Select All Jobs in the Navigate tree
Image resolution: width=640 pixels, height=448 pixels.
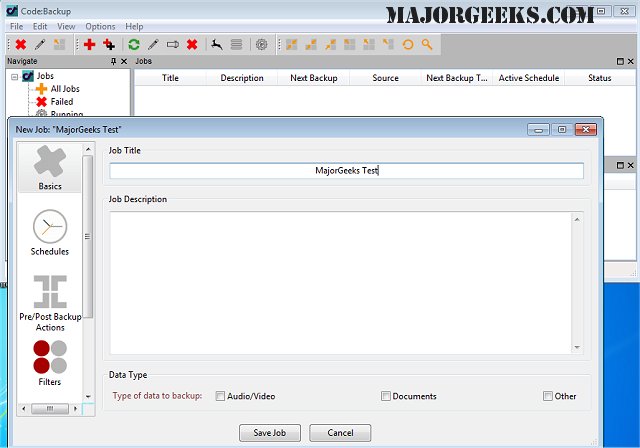(x=65, y=89)
